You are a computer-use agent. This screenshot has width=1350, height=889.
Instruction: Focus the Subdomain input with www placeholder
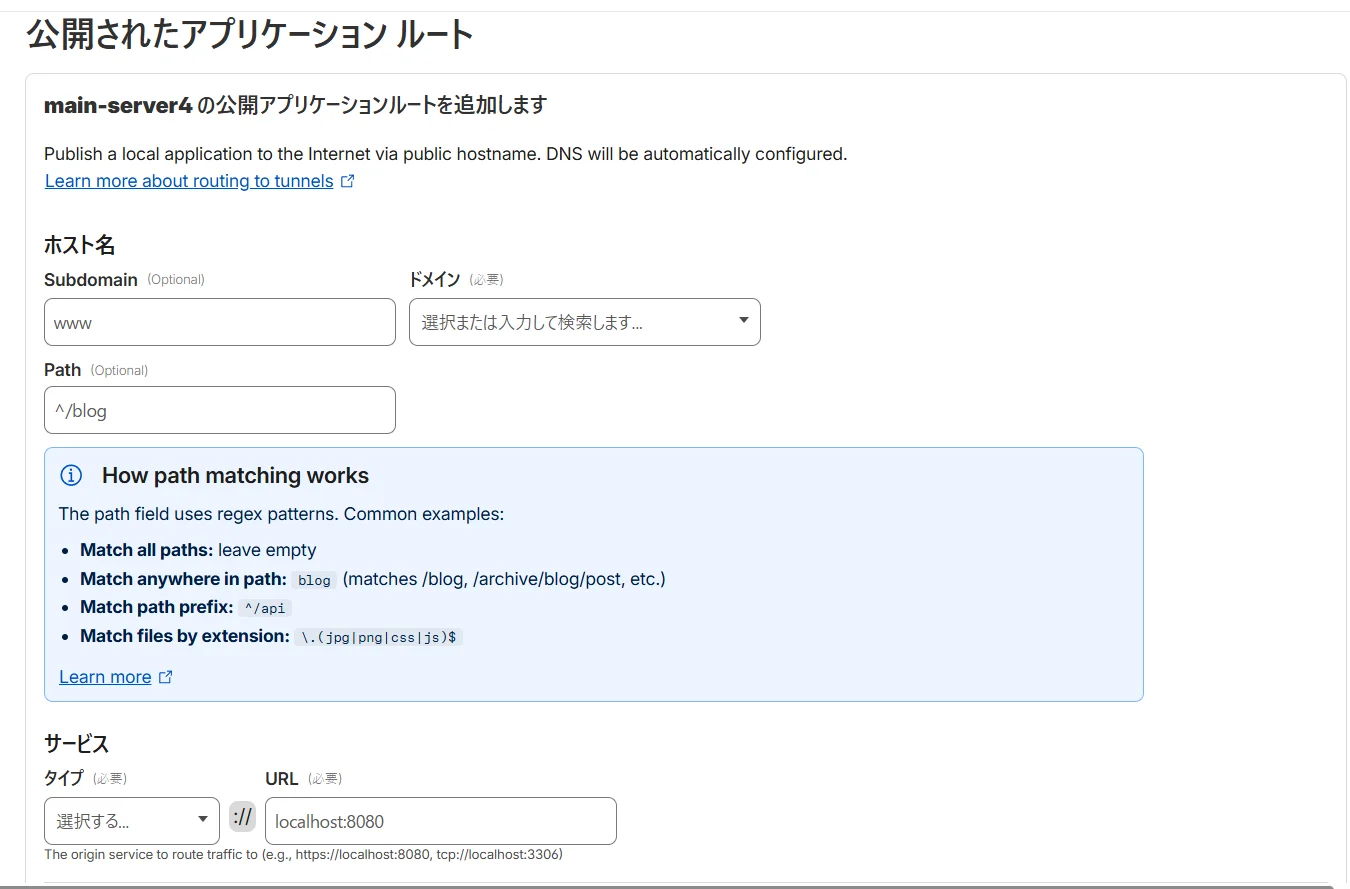219,322
